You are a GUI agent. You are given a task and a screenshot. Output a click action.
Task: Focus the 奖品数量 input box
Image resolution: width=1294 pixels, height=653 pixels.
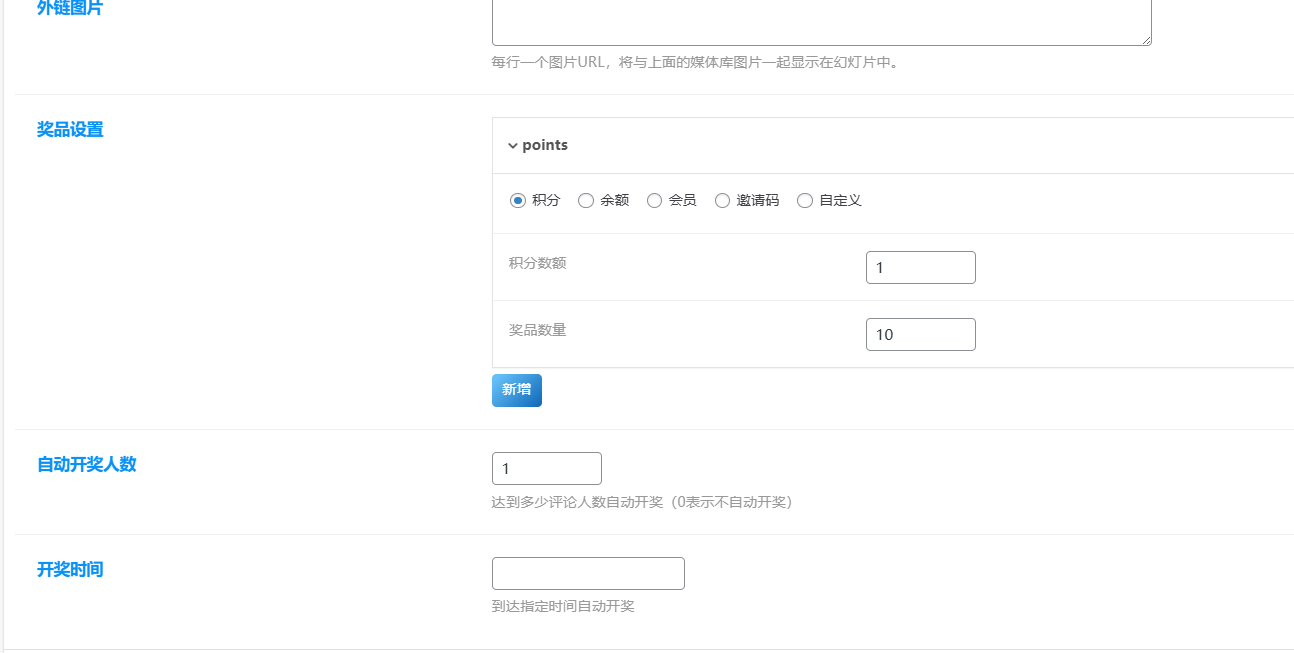pos(920,334)
